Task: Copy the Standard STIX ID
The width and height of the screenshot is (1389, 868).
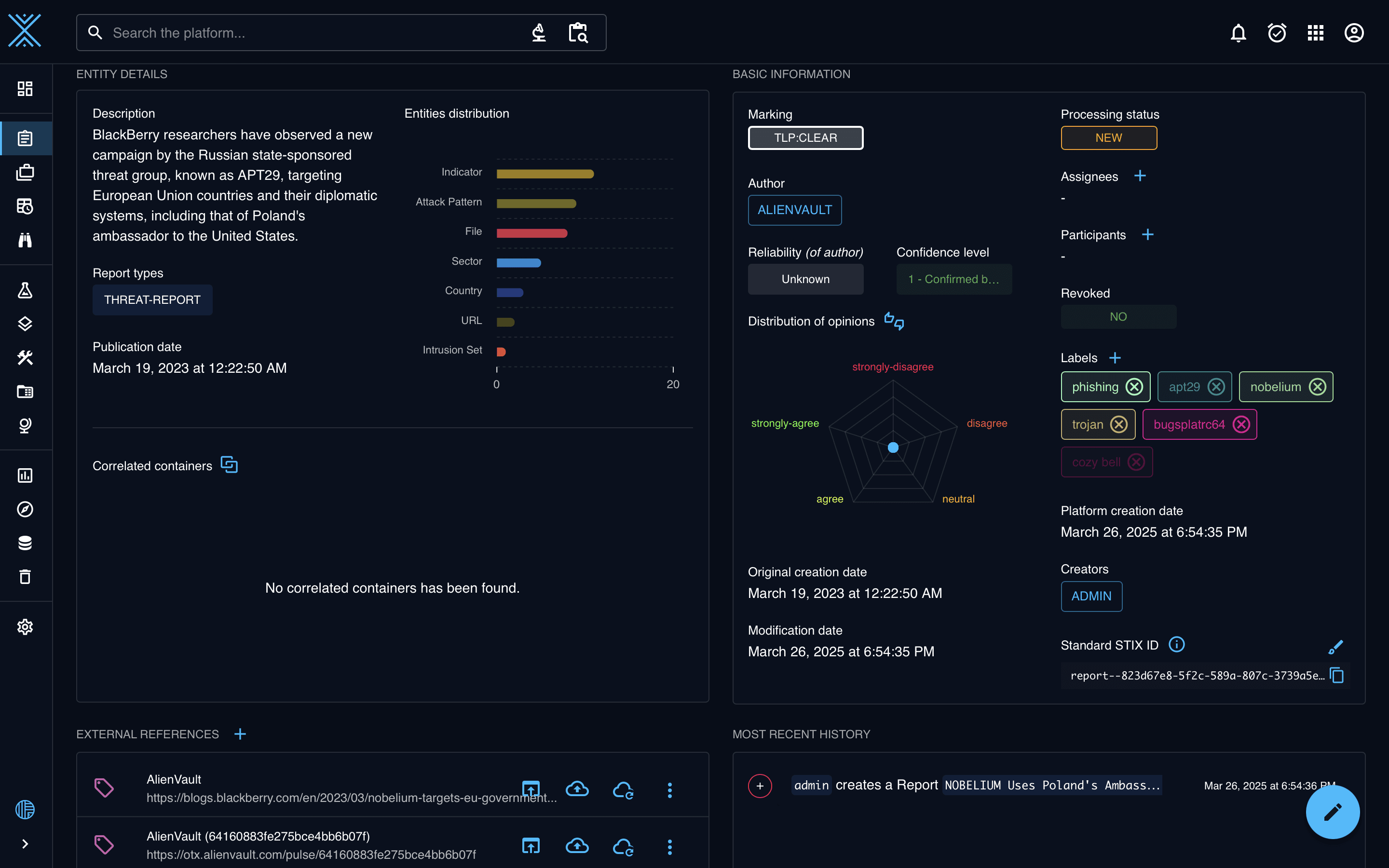Action: (x=1337, y=675)
